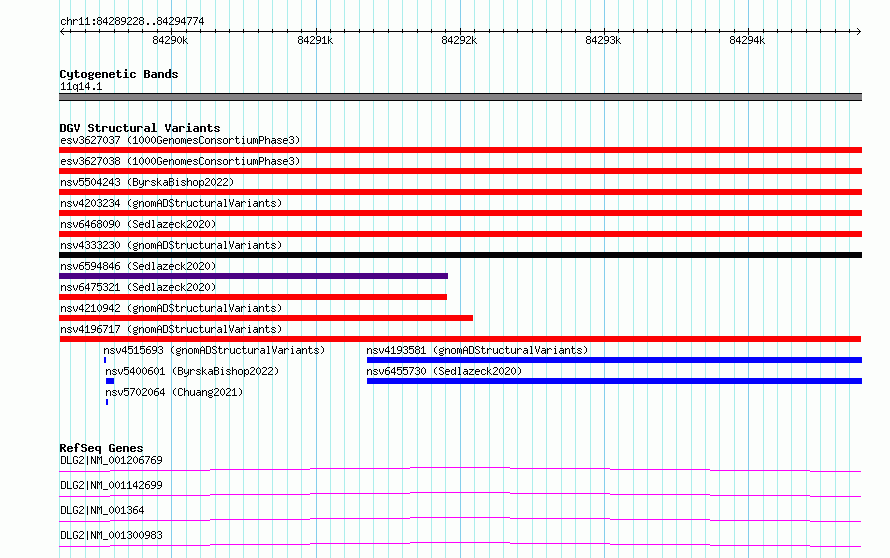Open nsv4515693 gnomAD variant label

point(214,350)
